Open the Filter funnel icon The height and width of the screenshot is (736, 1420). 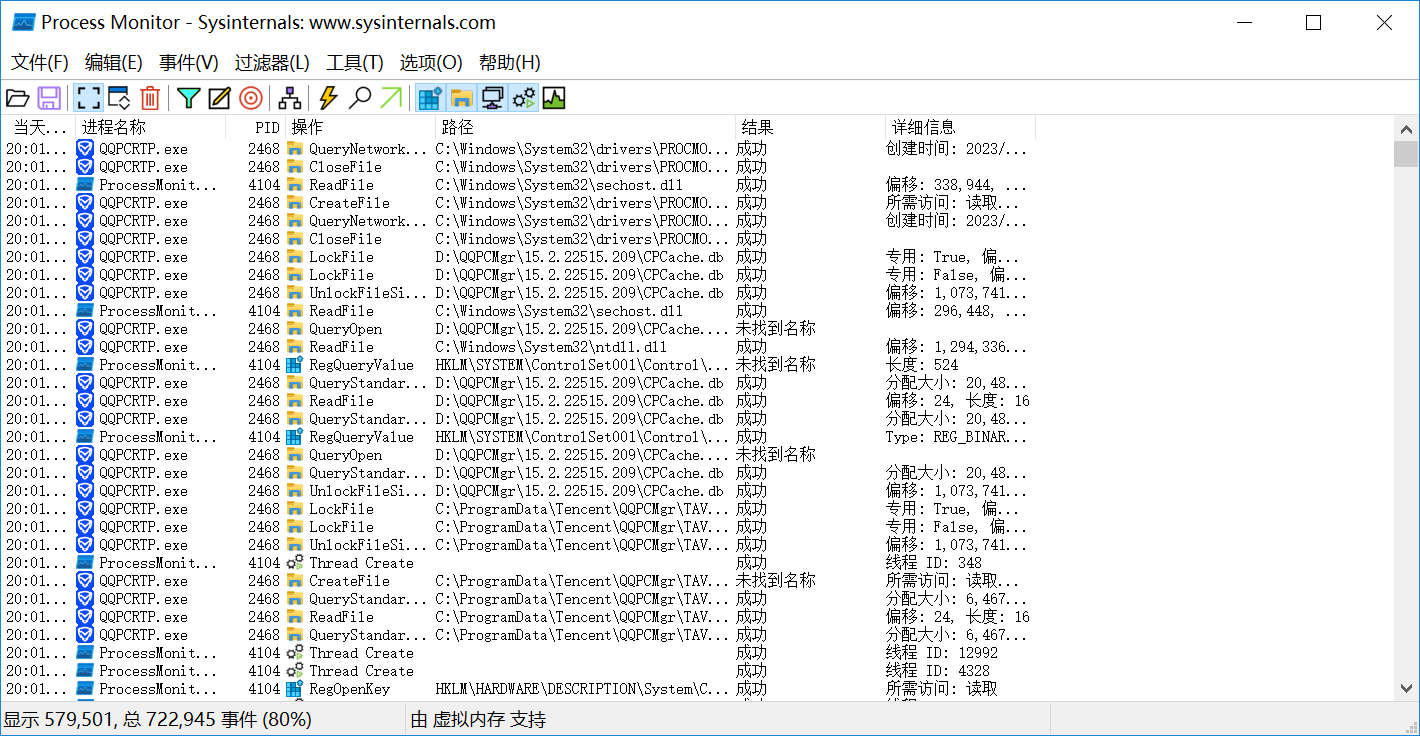pyautogui.click(x=188, y=98)
